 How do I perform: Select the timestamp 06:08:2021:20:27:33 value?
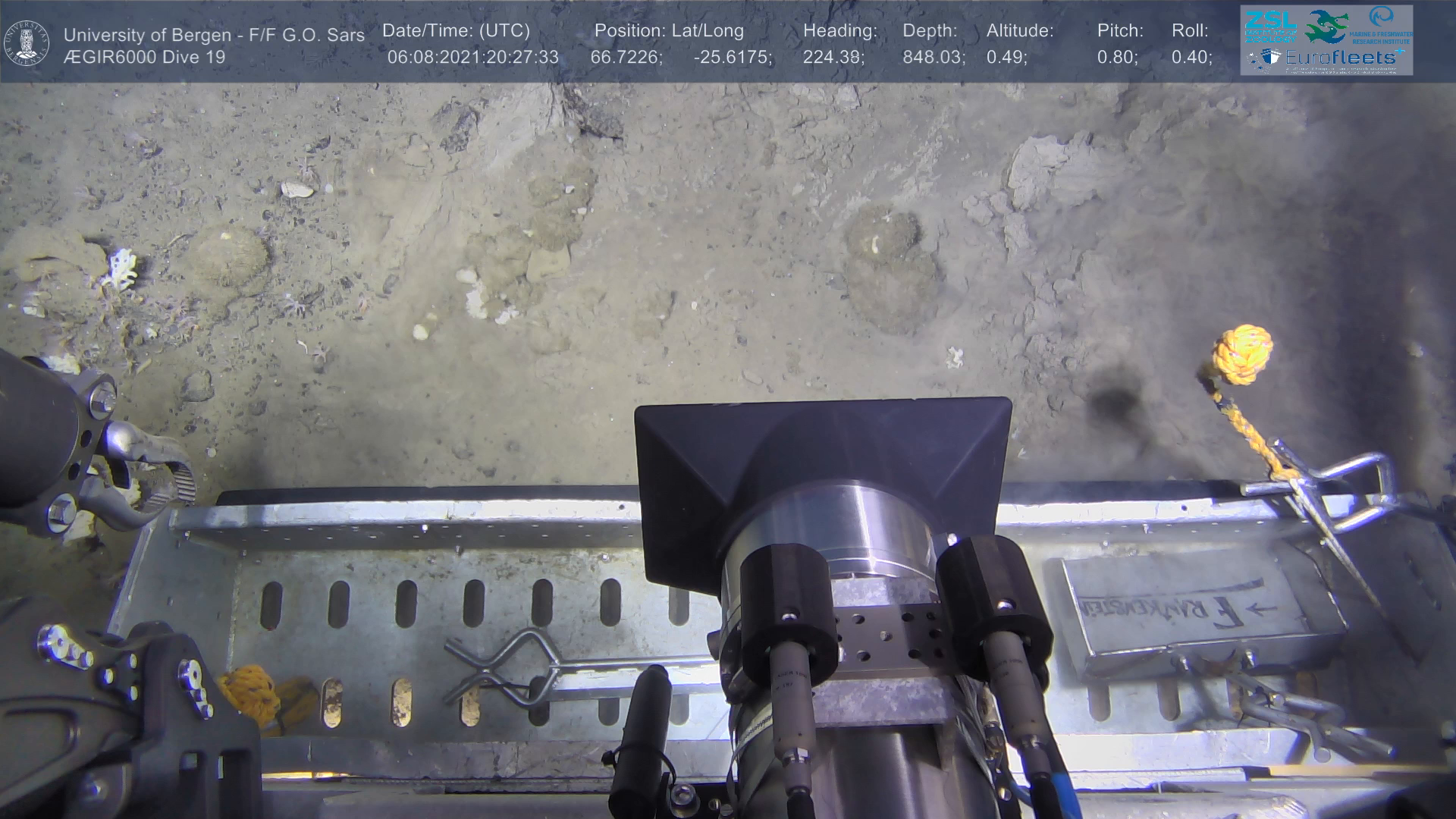472,58
